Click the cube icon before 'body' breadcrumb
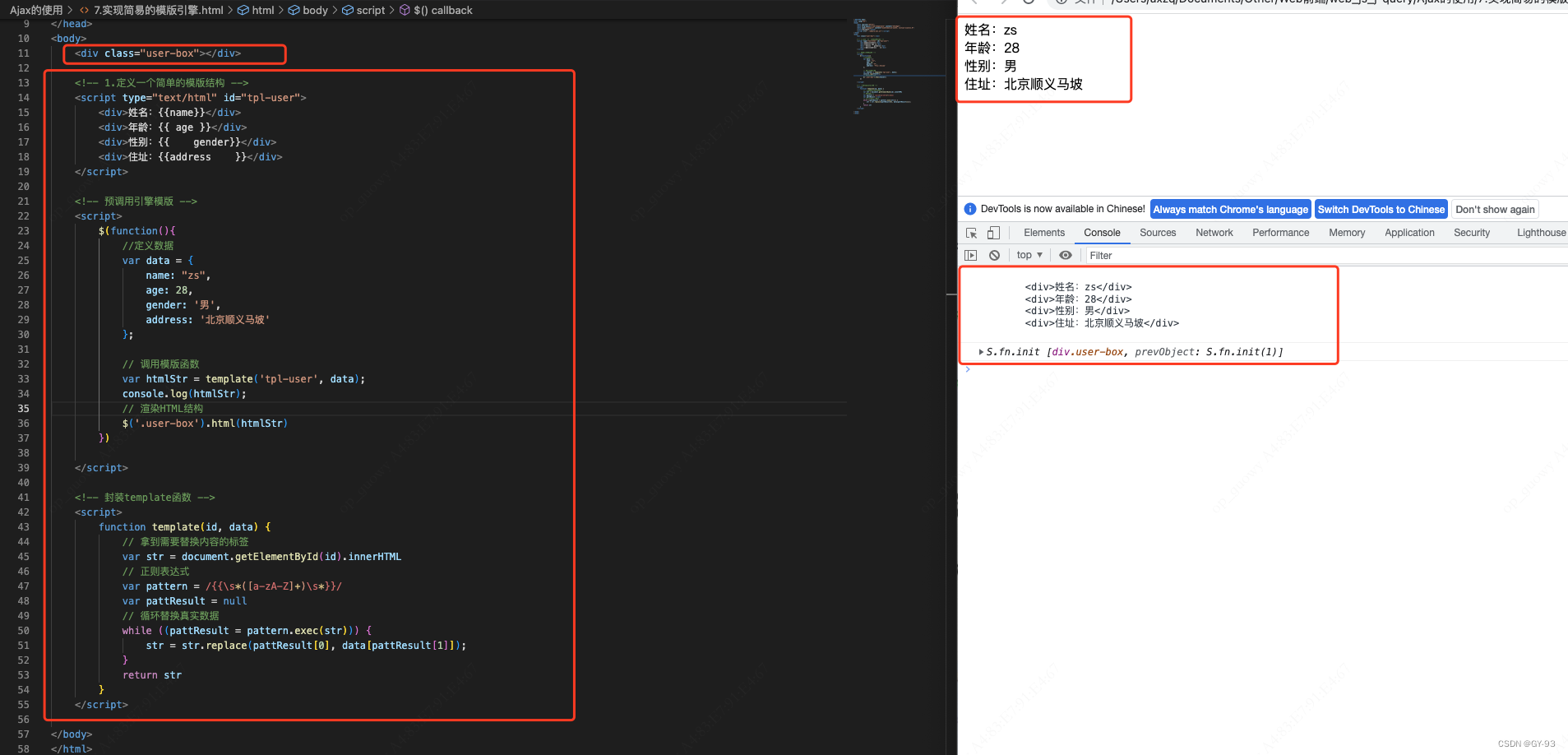1568x755 pixels. pyautogui.click(x=294, y=10)
